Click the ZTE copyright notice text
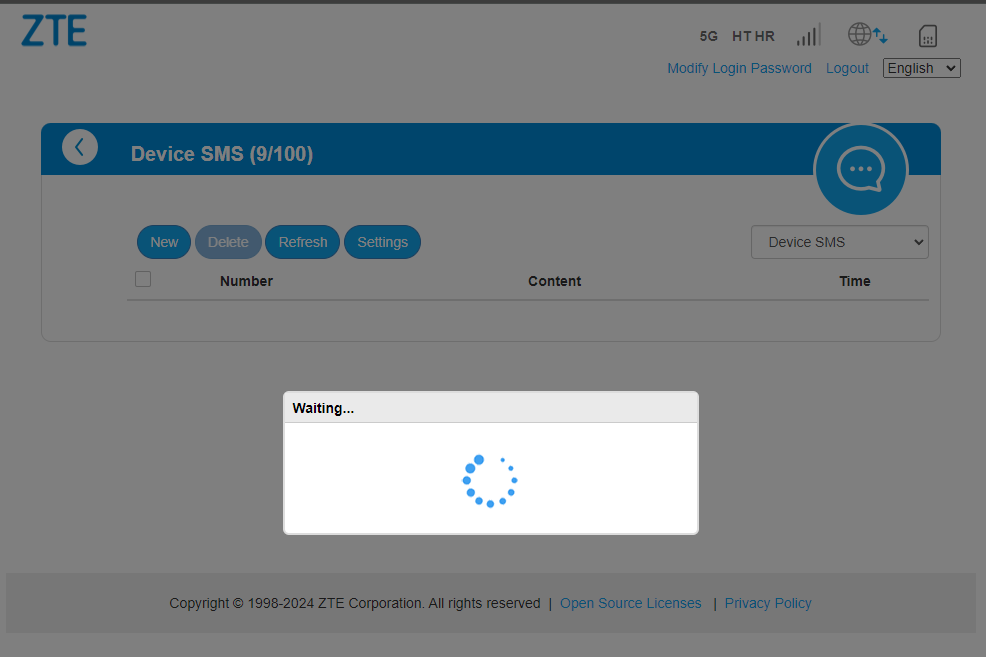The image size is (986, 657). click(x=355, y=603)
